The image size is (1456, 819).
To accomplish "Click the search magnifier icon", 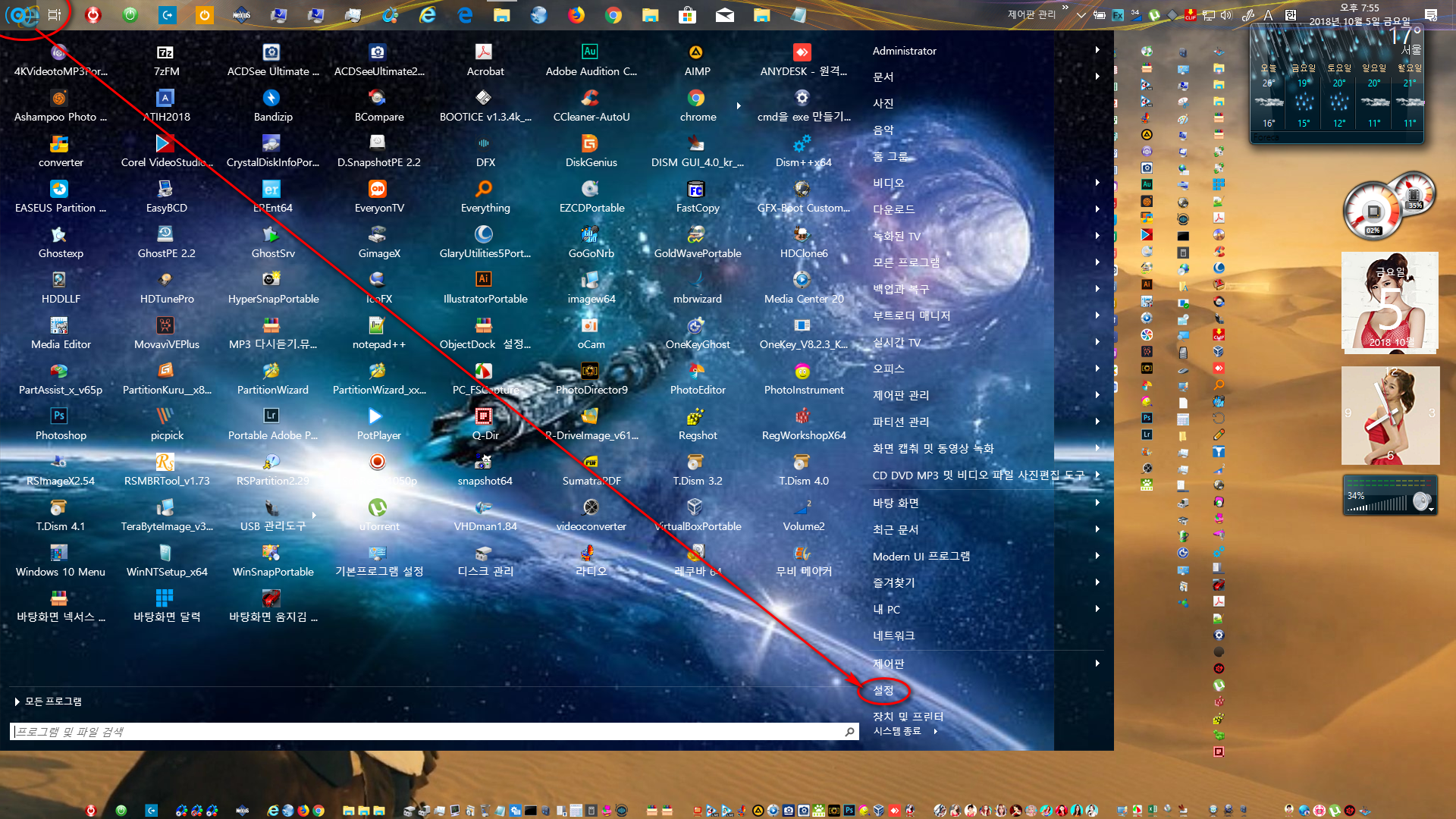I will [849, 731].
